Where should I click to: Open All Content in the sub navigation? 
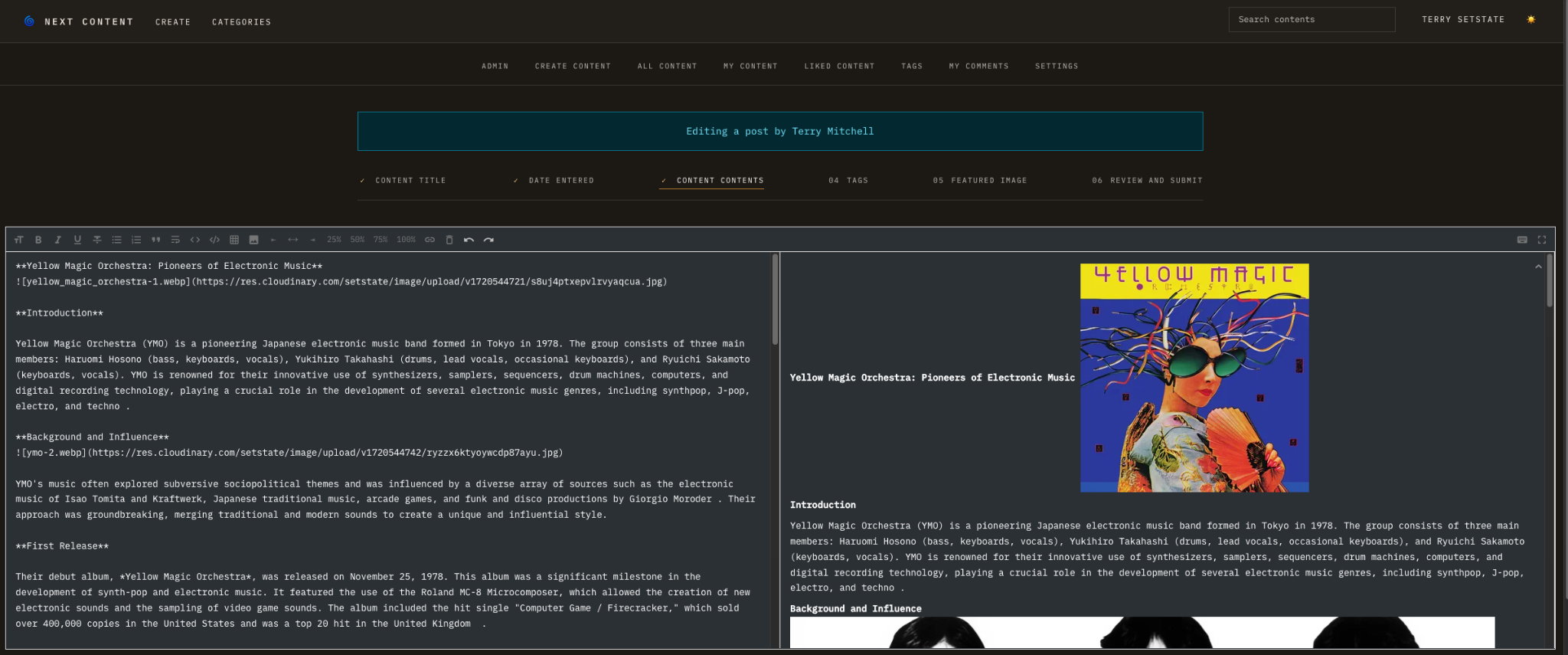coord(667,67)
